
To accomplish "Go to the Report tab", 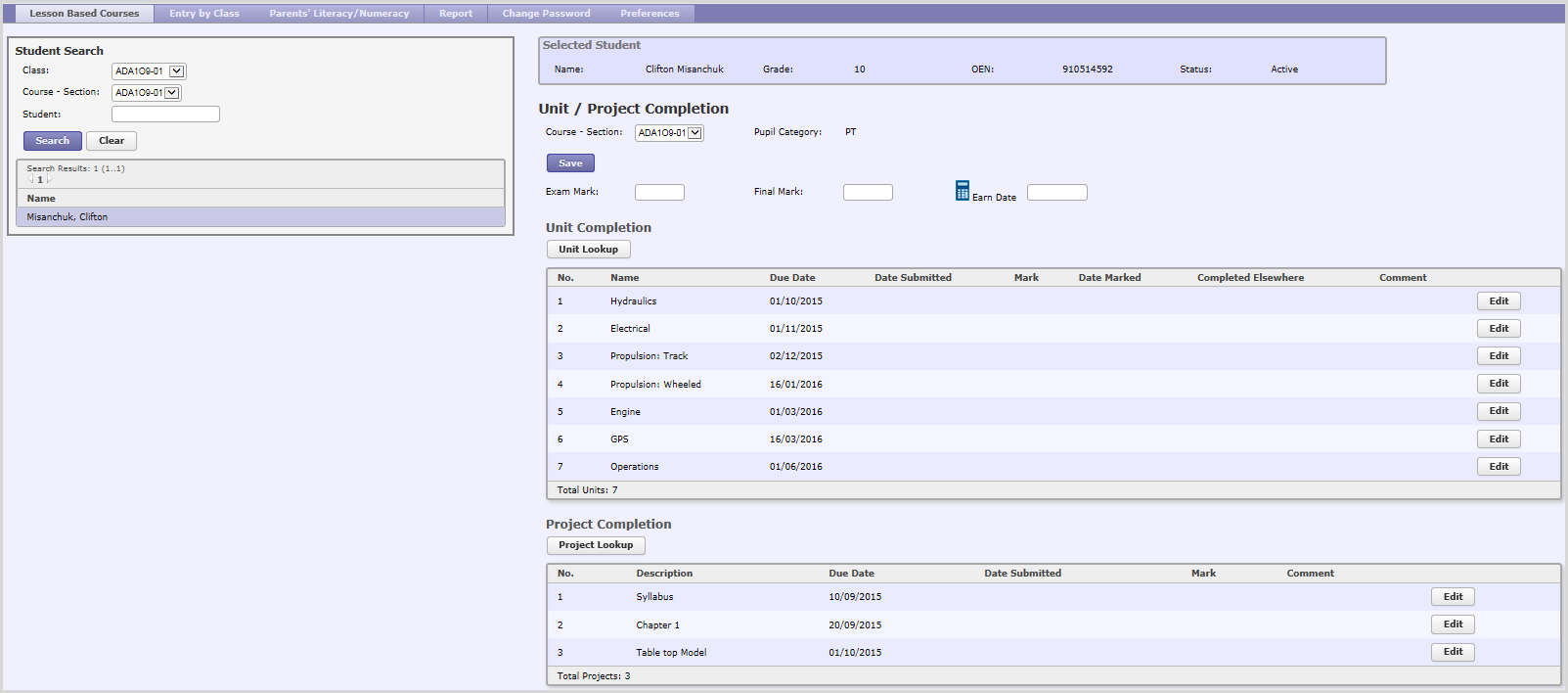I will 455,14.
